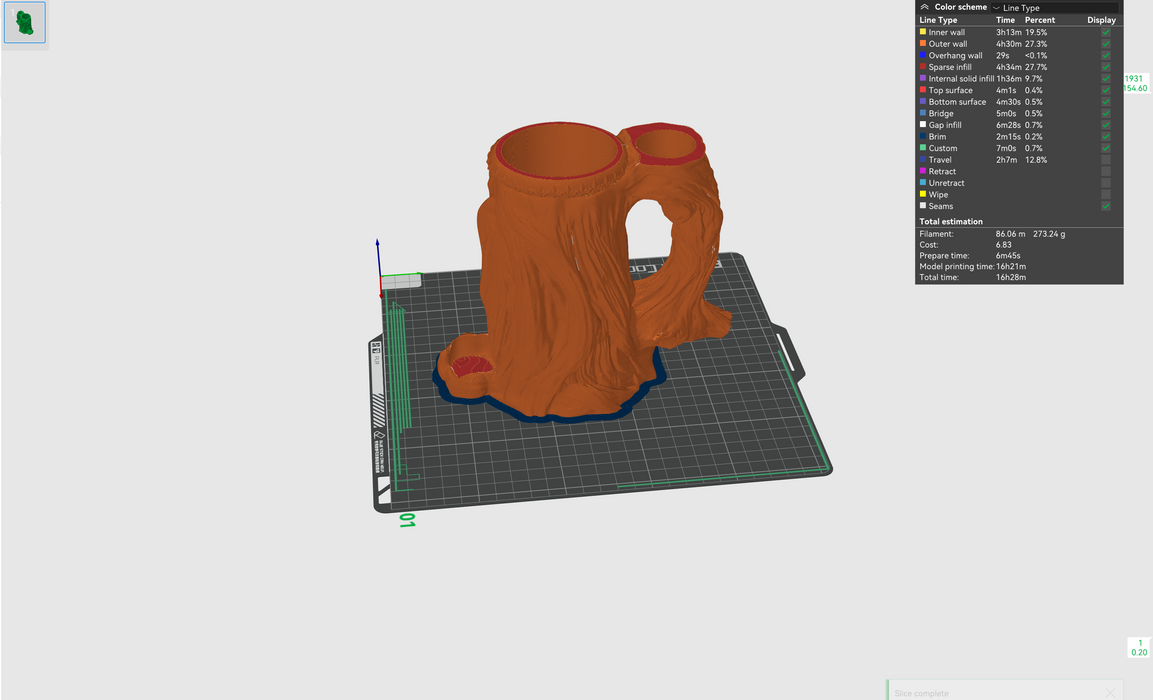Collapse the Color scheme legend panel
Screen dimensions: 1153x700
[925, 7]
